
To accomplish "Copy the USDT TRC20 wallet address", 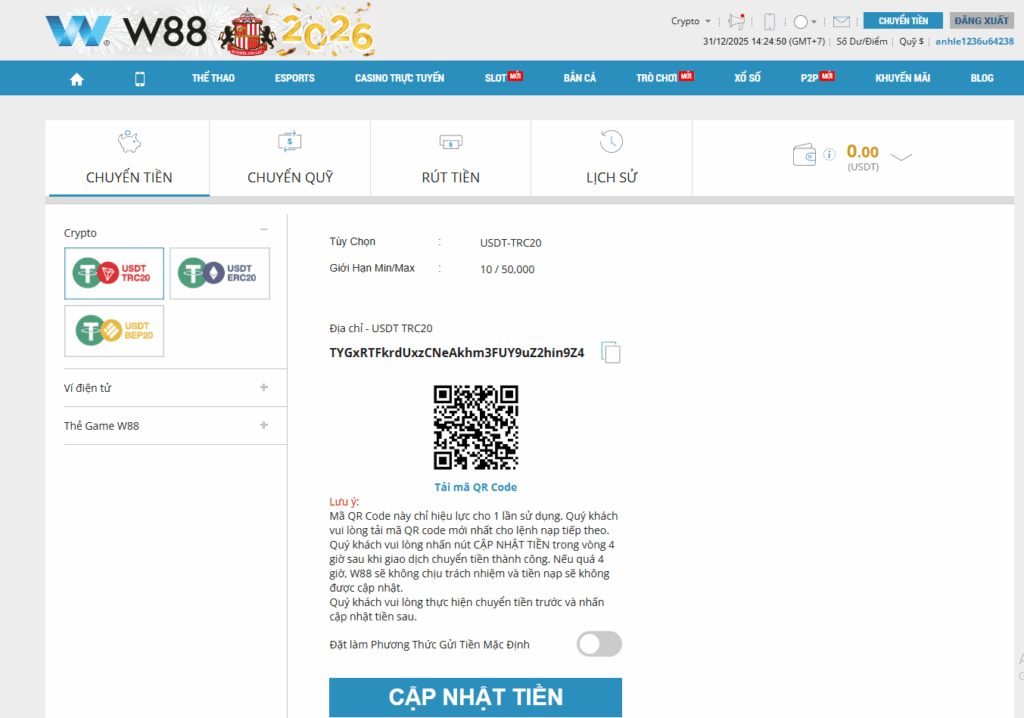I will click(x=611, y=353).
